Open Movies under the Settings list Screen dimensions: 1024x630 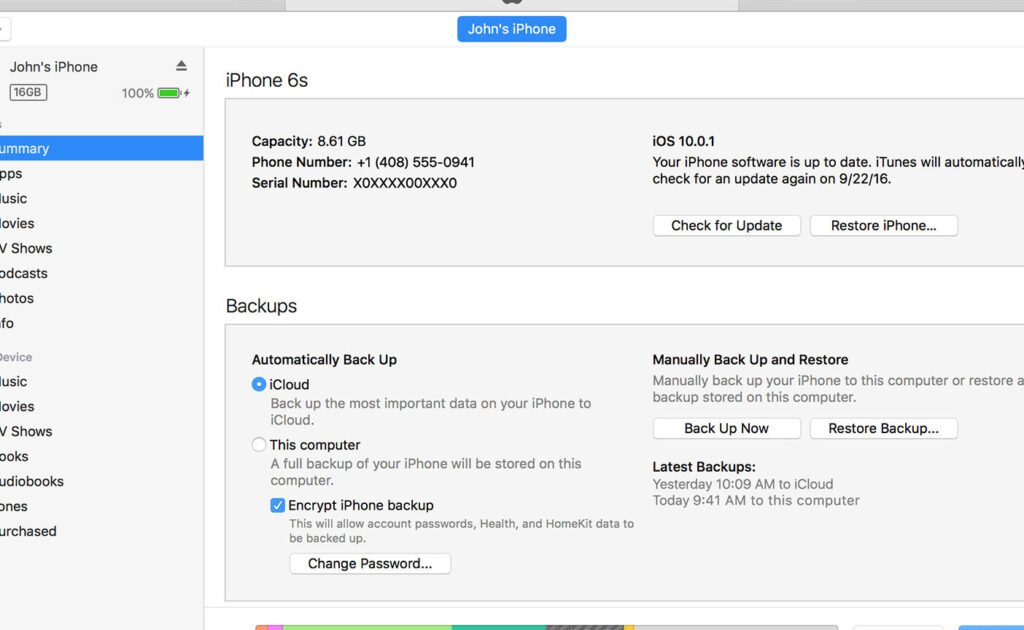[101, 223]
